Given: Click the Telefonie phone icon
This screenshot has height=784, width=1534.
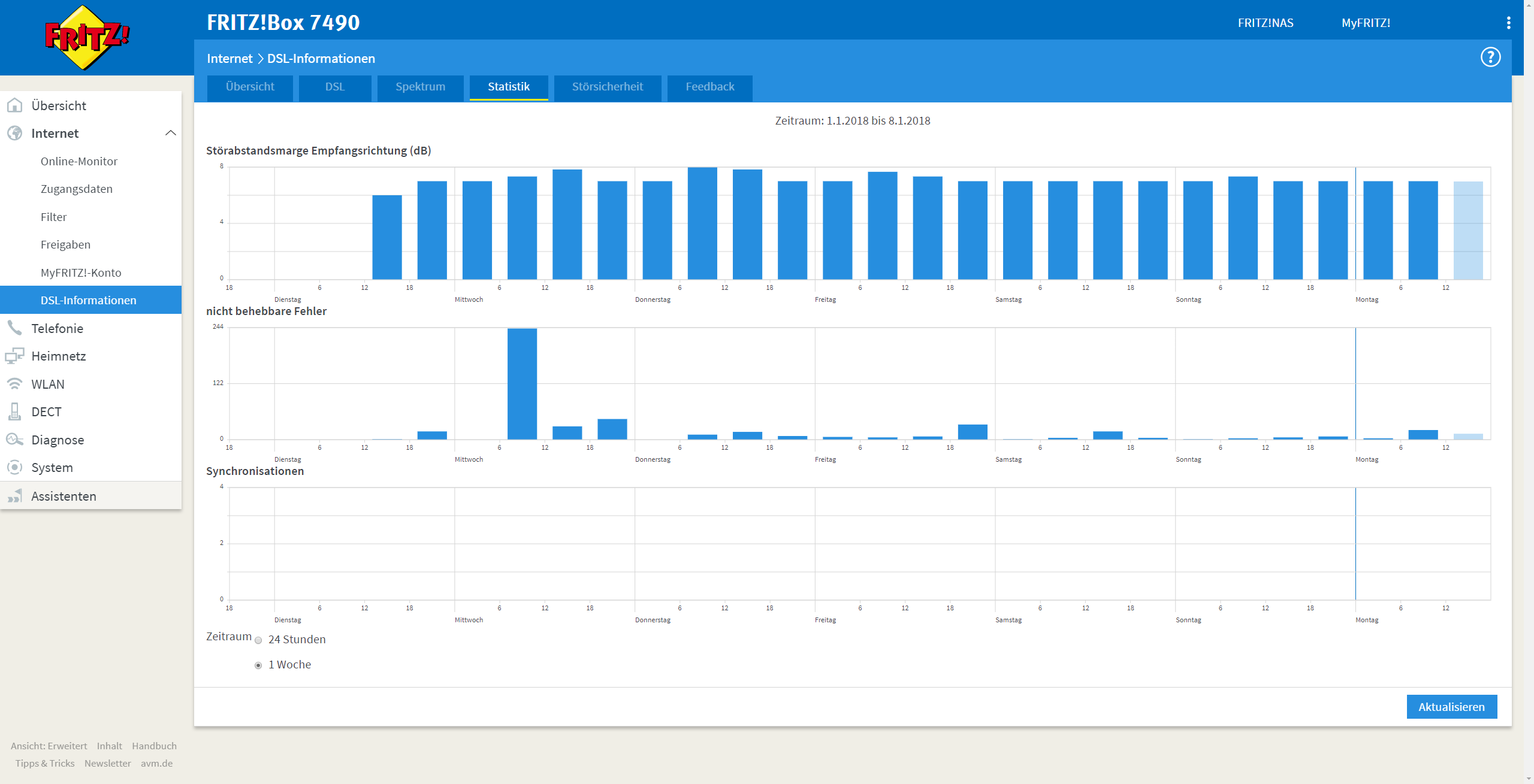Looking at the screenshot, I should [x=14, y=328].
